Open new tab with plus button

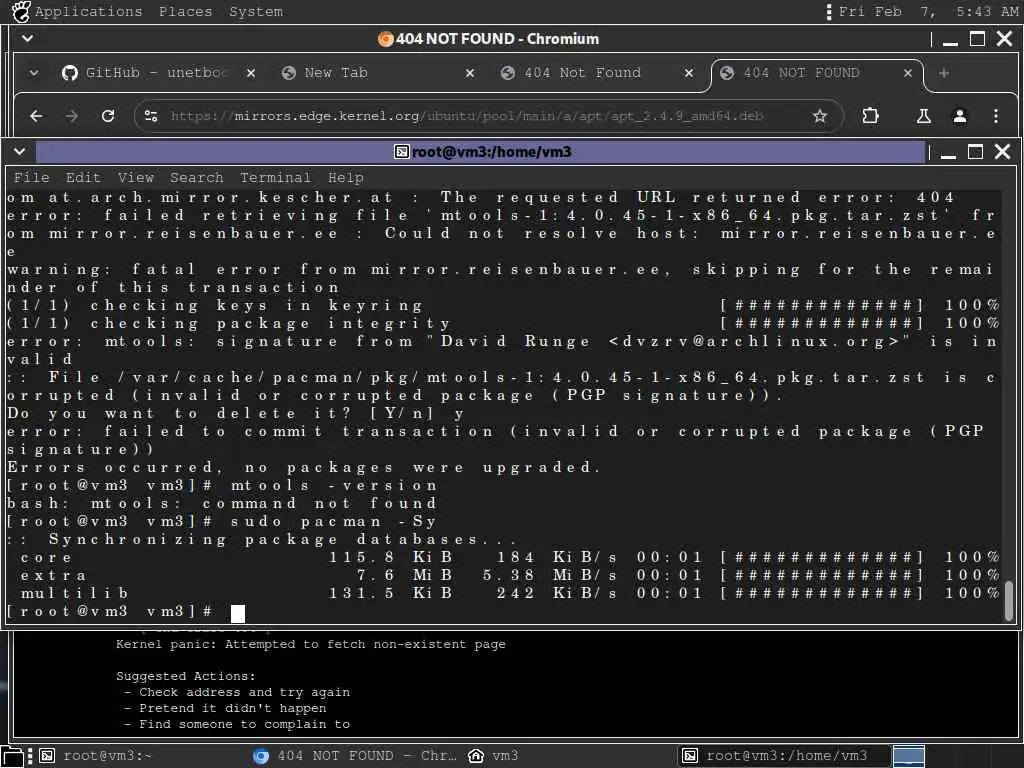point(944,73)
